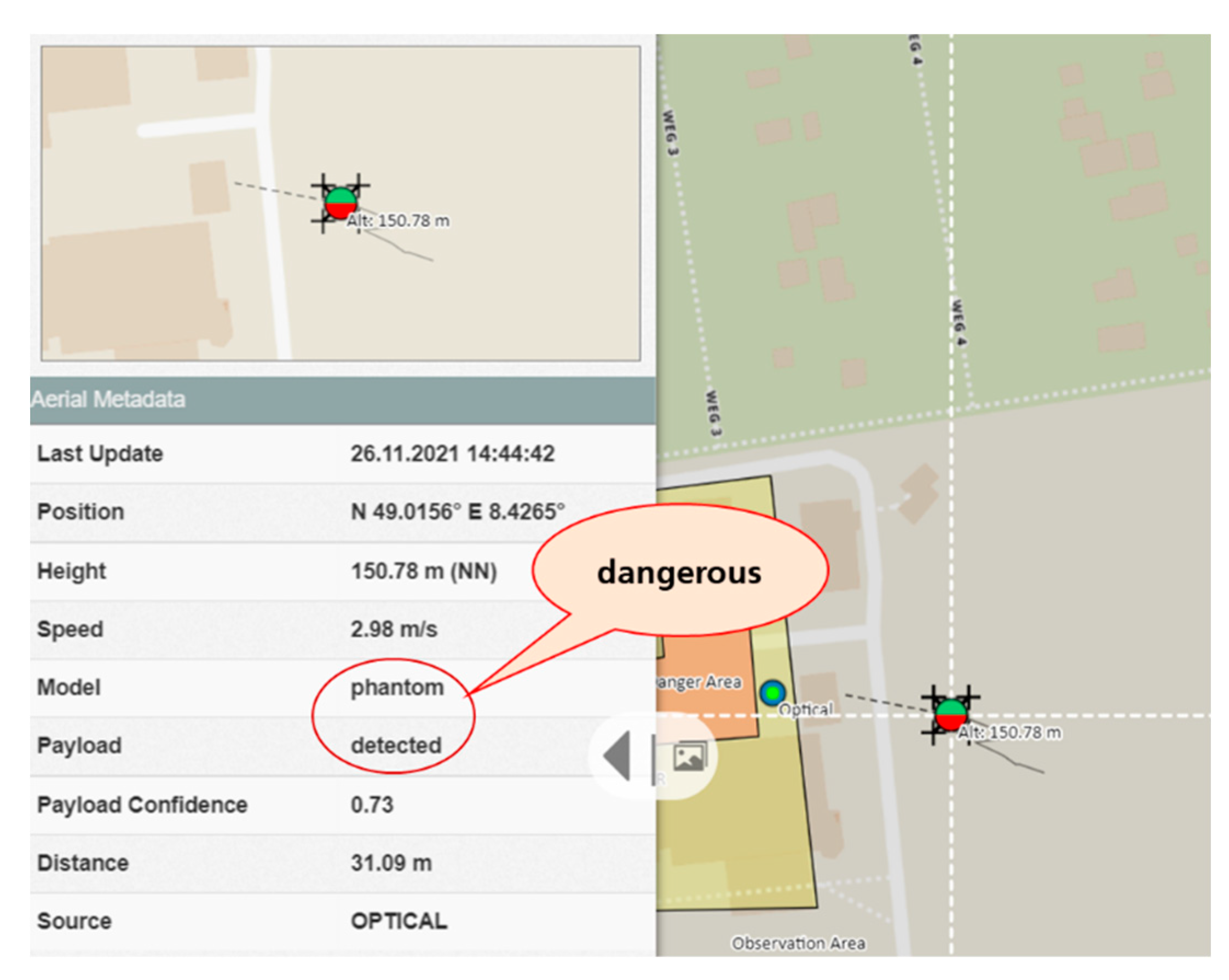Click the Observation Area label

(798, 943)
